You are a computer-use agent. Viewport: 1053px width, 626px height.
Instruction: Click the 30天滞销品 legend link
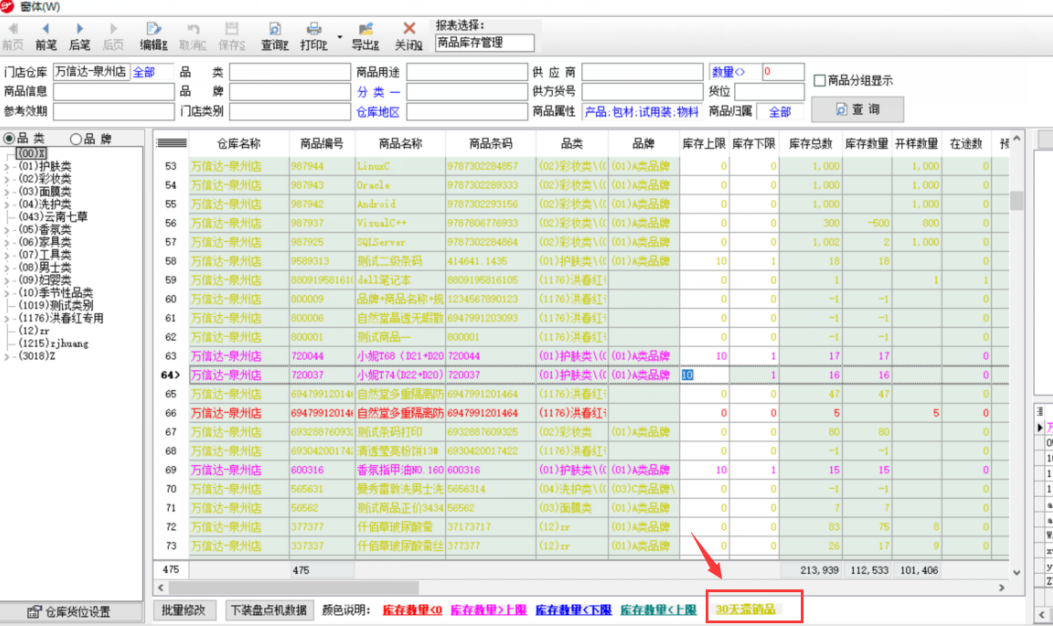click(745, 609)
